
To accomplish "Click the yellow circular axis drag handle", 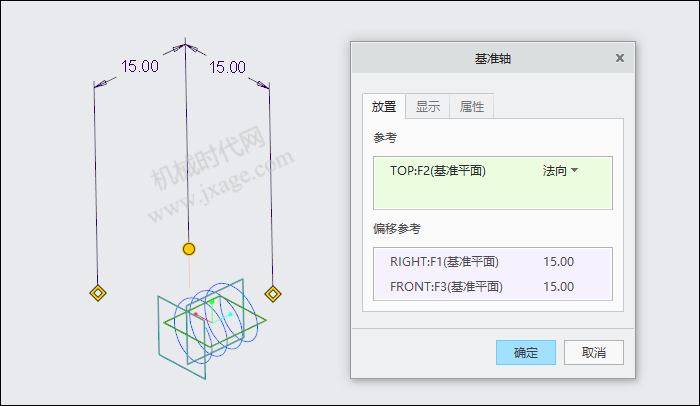I will (x=189, y=249).
